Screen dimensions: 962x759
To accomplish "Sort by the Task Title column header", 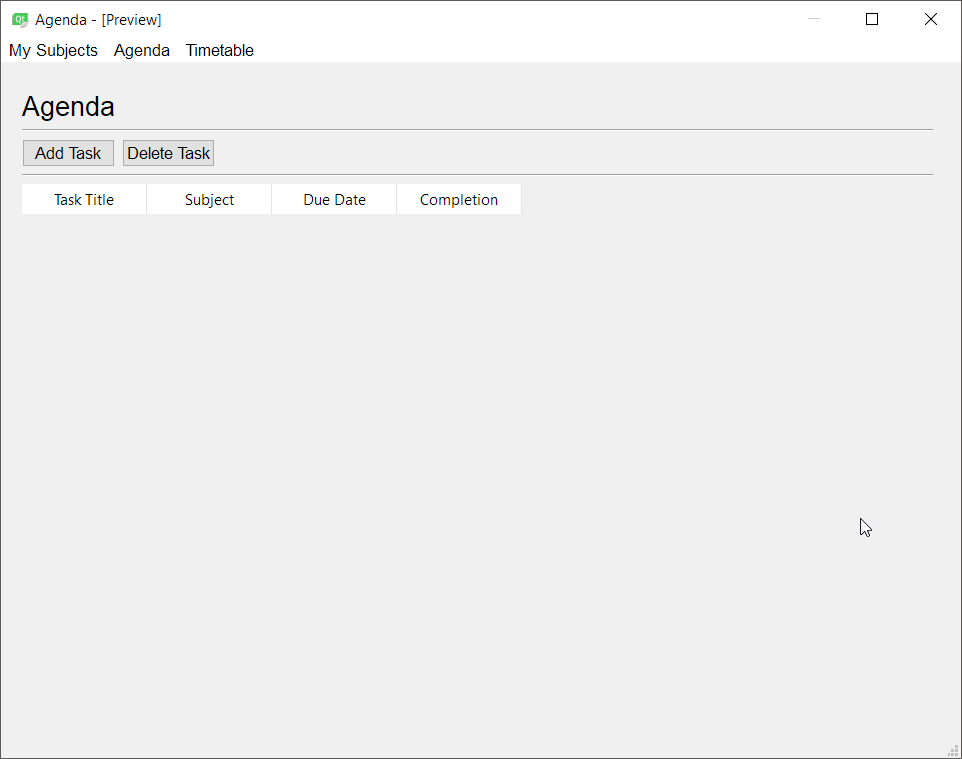I will (84, 199).
